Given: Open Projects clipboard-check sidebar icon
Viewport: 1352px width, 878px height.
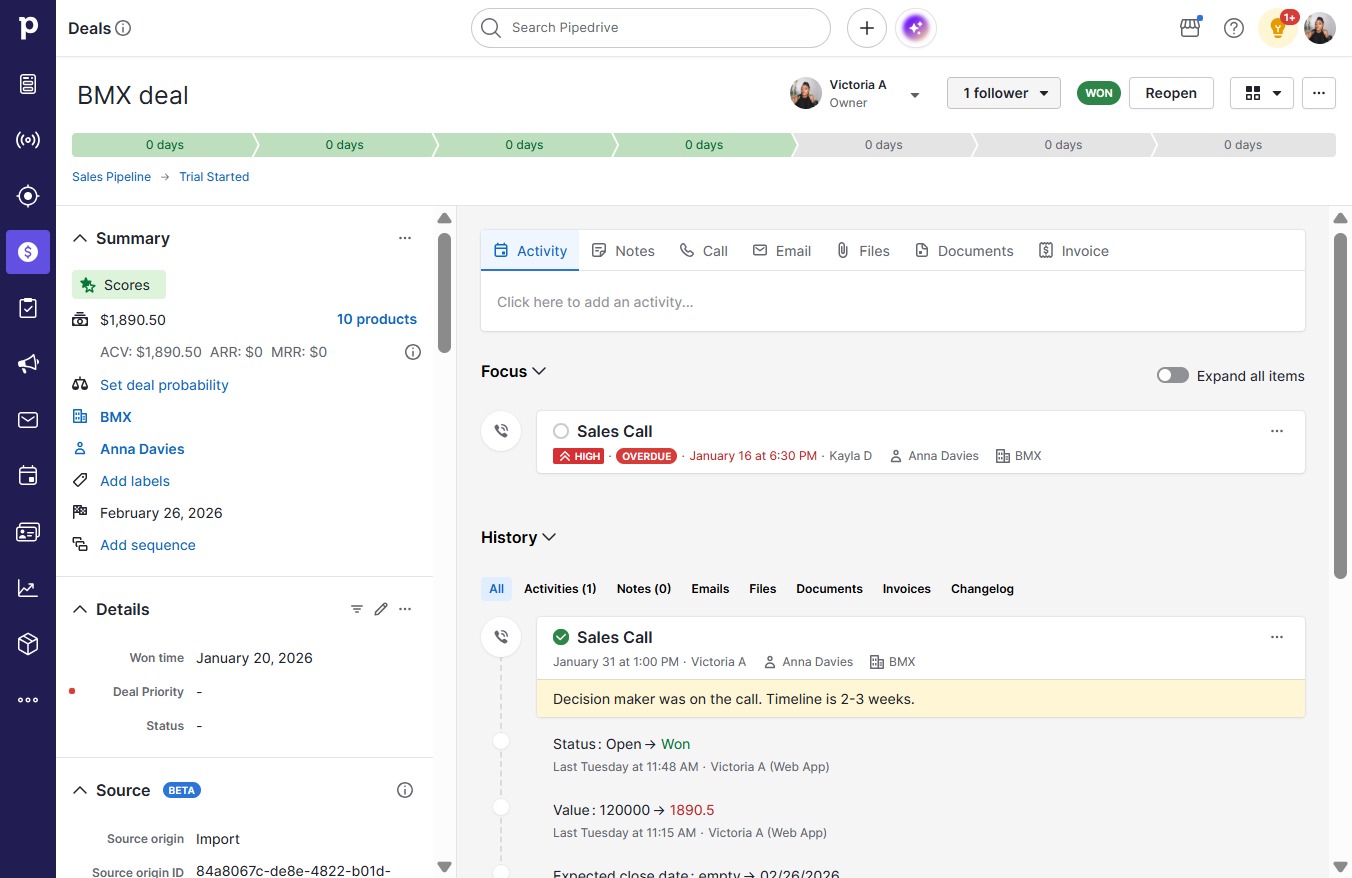Looking at the screenshot, I should point(28,308).
